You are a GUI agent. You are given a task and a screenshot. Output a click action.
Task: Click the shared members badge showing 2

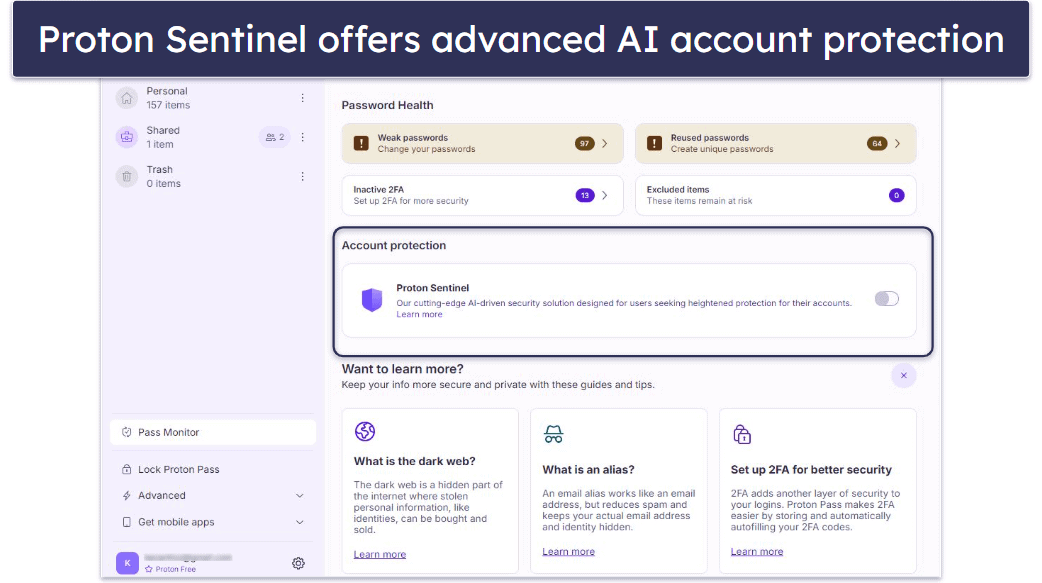click(x=274, y=137)
